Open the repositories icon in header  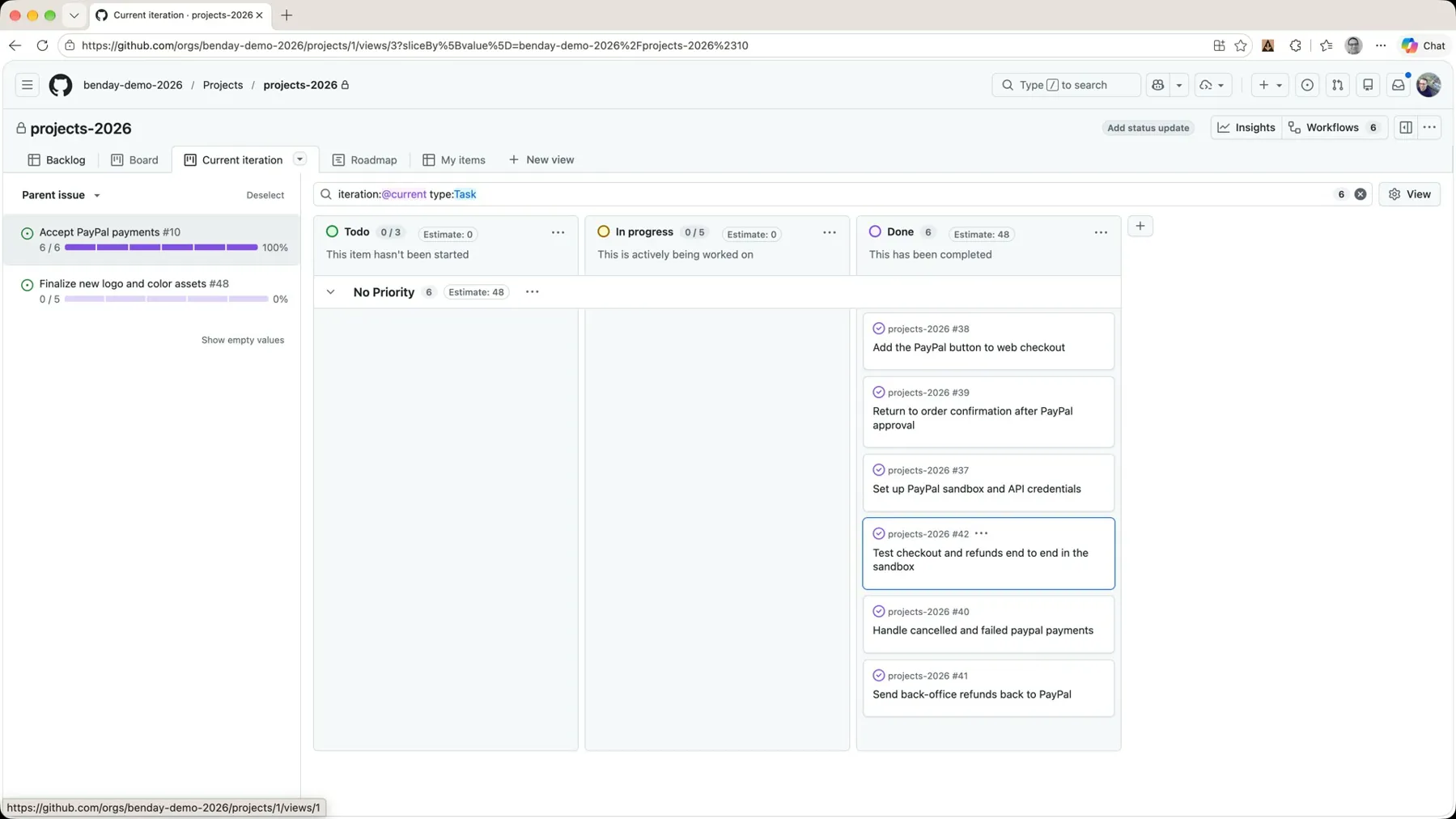1368,85
